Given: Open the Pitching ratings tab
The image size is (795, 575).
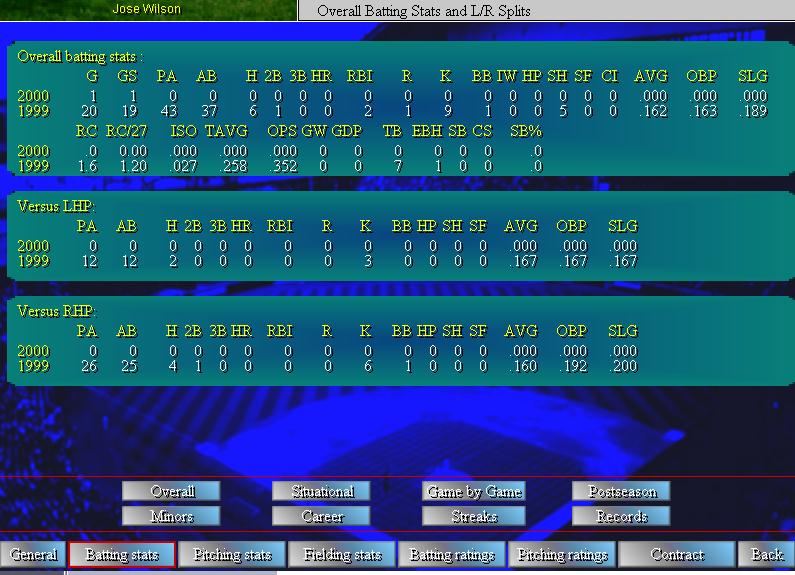Looking at the screenshot, I should 562,554.
